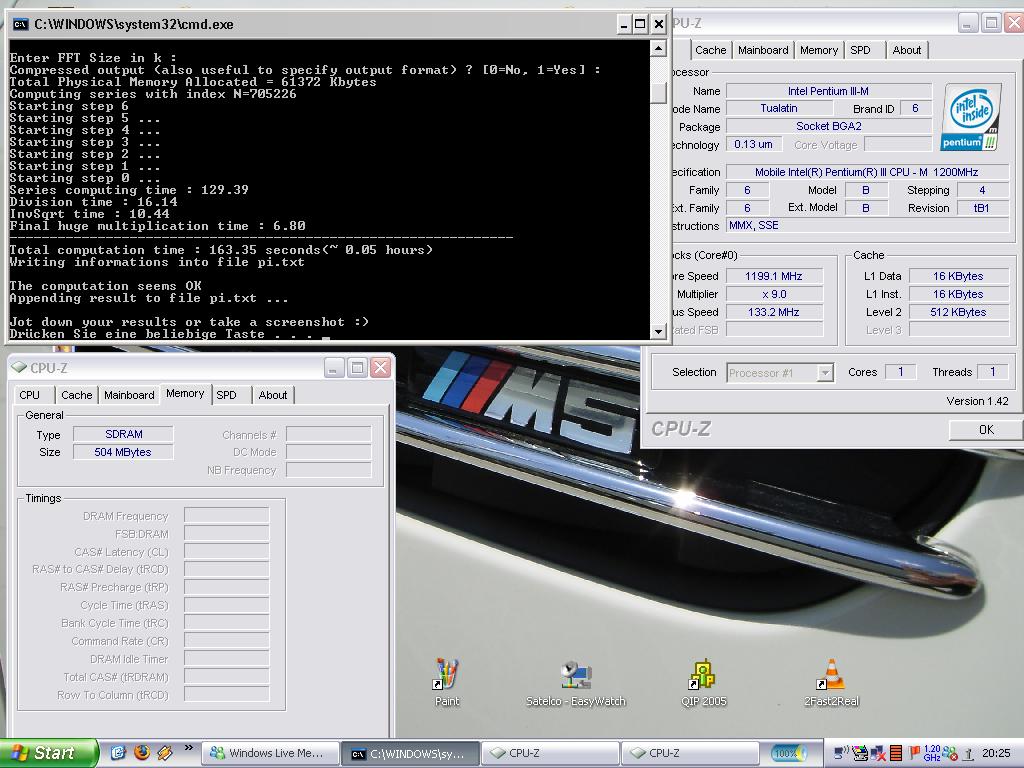
Task: Click Safely Remove Hardware tray icon
Action: 969,754
